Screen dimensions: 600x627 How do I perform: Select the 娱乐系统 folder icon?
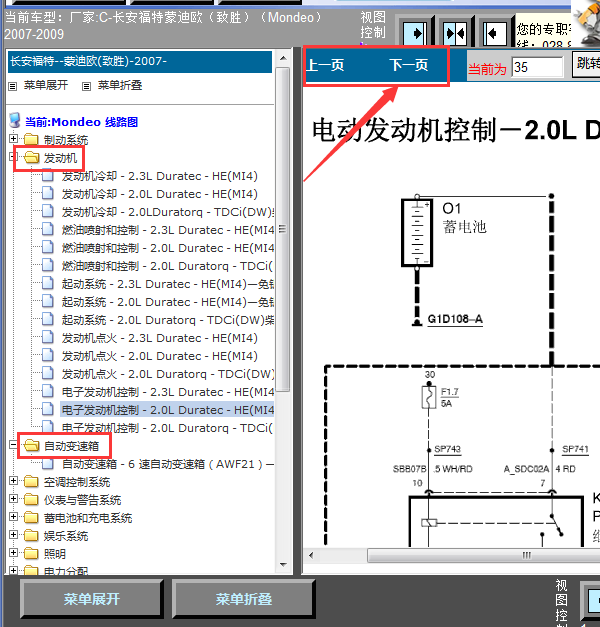31,535
